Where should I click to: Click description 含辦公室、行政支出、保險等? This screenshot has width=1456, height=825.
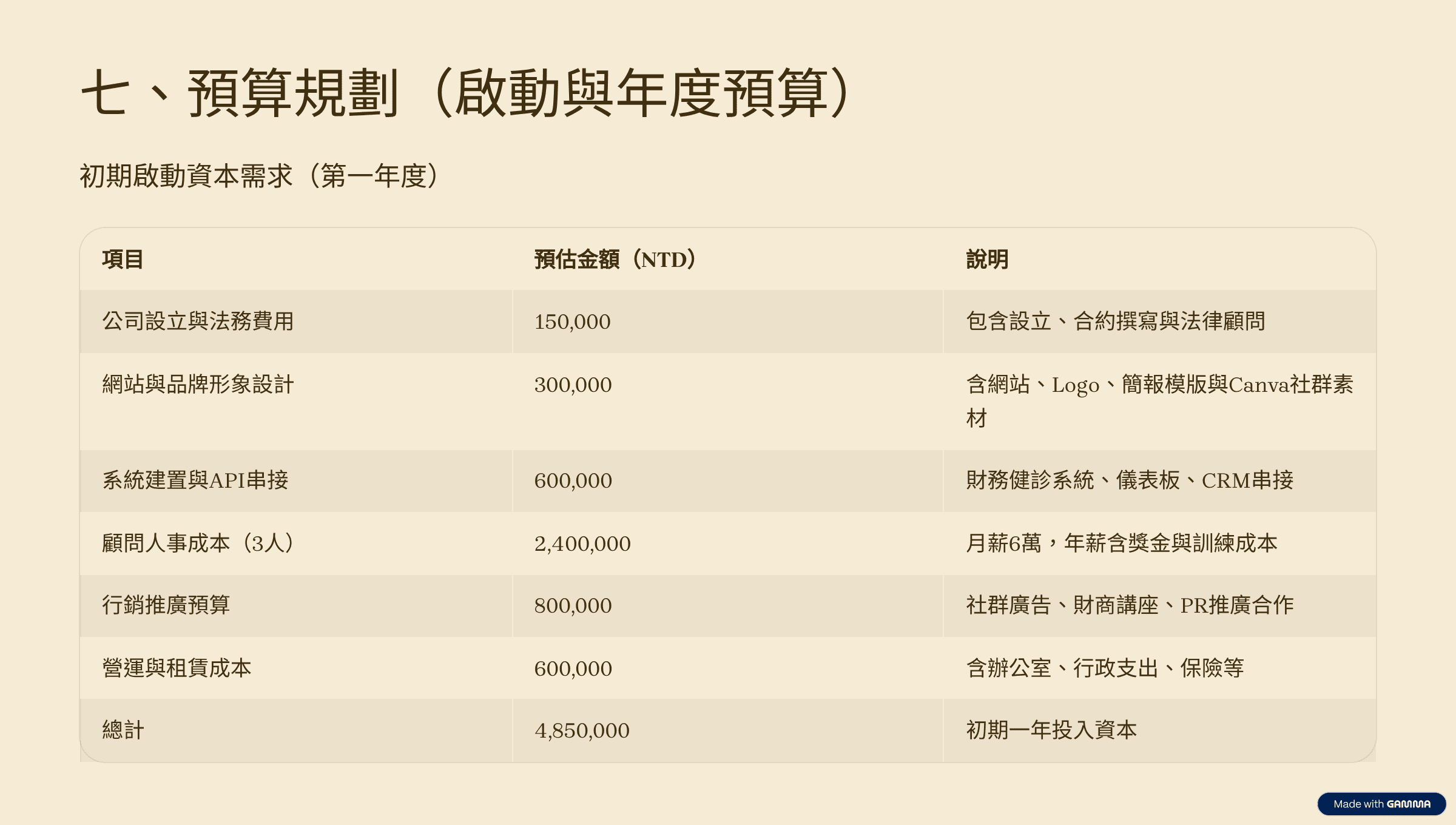(x=1105, y=668)
